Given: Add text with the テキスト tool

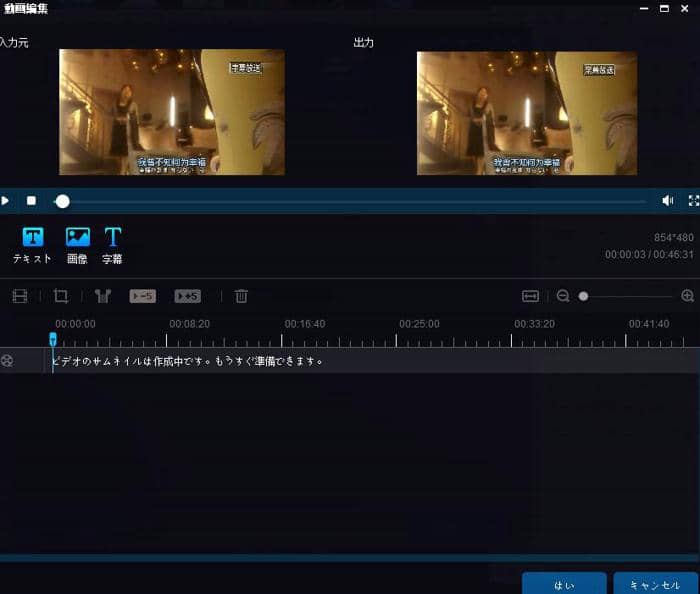Looking at the screenshot, I should (x=33, y=245).
